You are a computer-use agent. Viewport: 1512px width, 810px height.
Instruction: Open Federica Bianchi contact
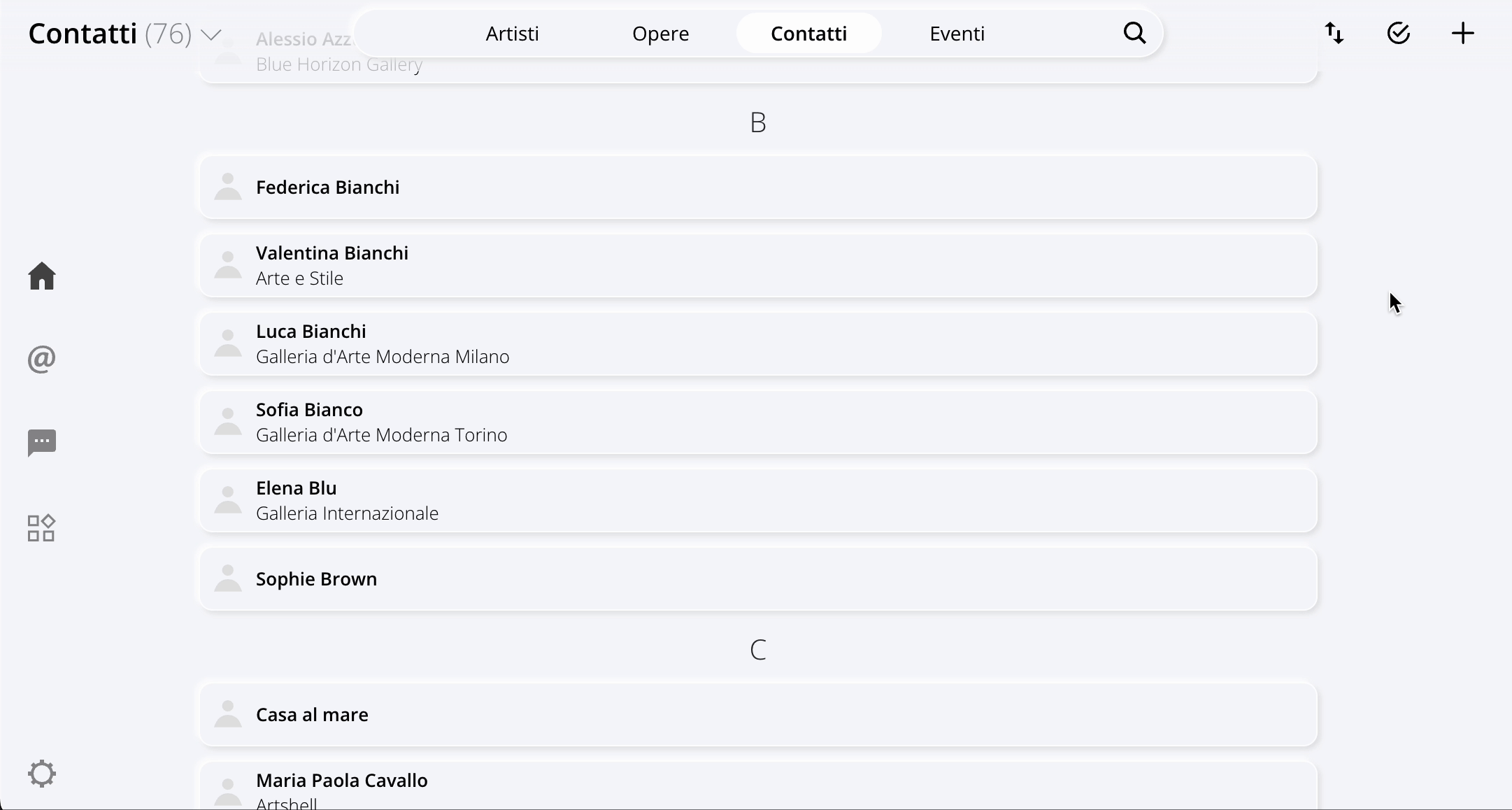tap(758, 187)
